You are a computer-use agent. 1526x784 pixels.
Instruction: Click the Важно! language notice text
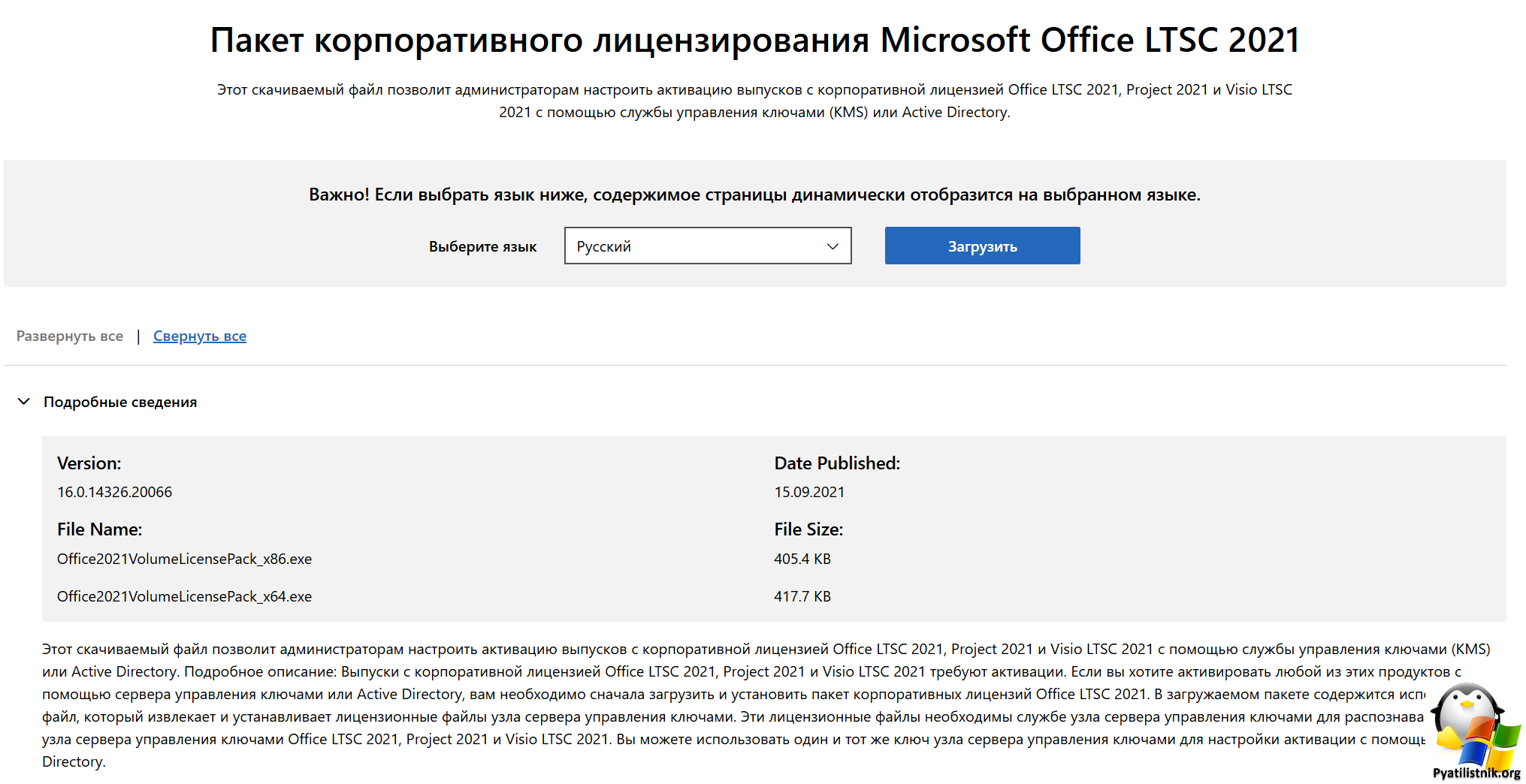click(x=754, y=194)
